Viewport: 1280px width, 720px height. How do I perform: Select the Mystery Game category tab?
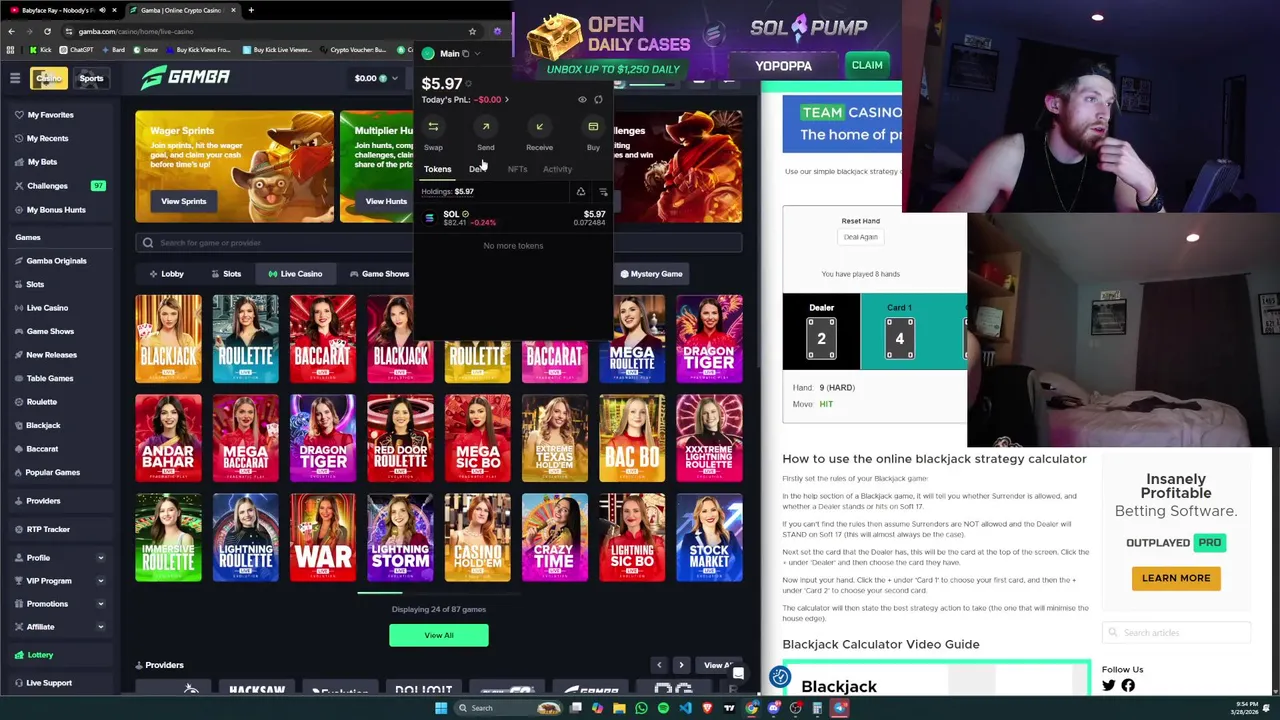coord(651,274)
